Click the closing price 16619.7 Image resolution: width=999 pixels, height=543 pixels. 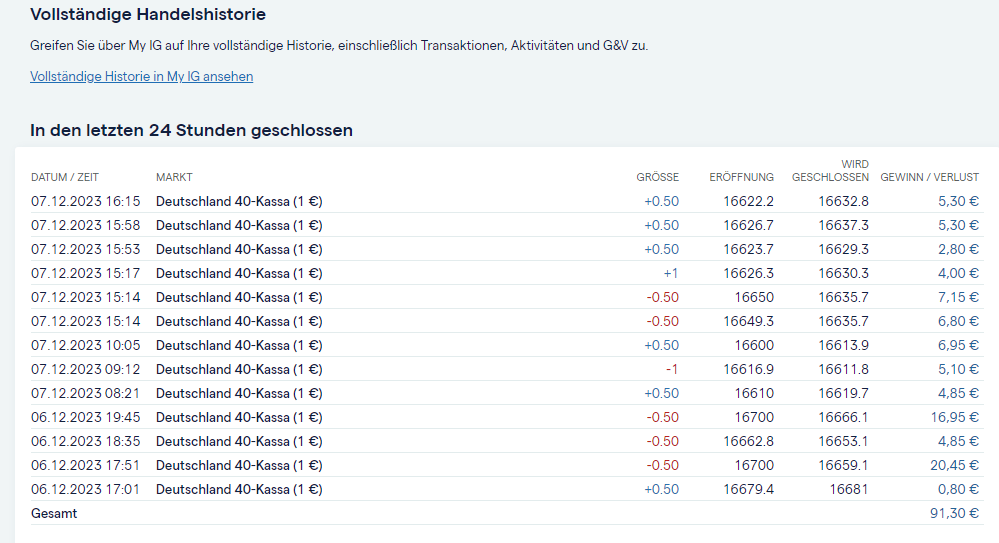pyautogui.click(x=843, y=393)
